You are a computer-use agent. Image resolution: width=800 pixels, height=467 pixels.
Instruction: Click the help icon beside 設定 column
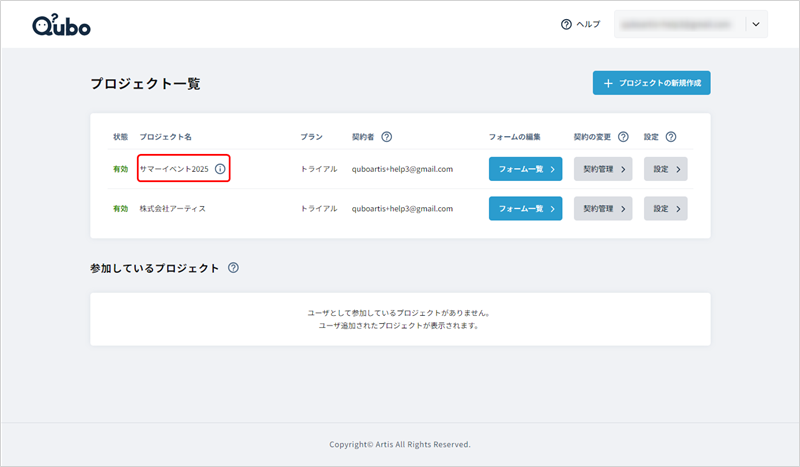(x=671, y=136)
